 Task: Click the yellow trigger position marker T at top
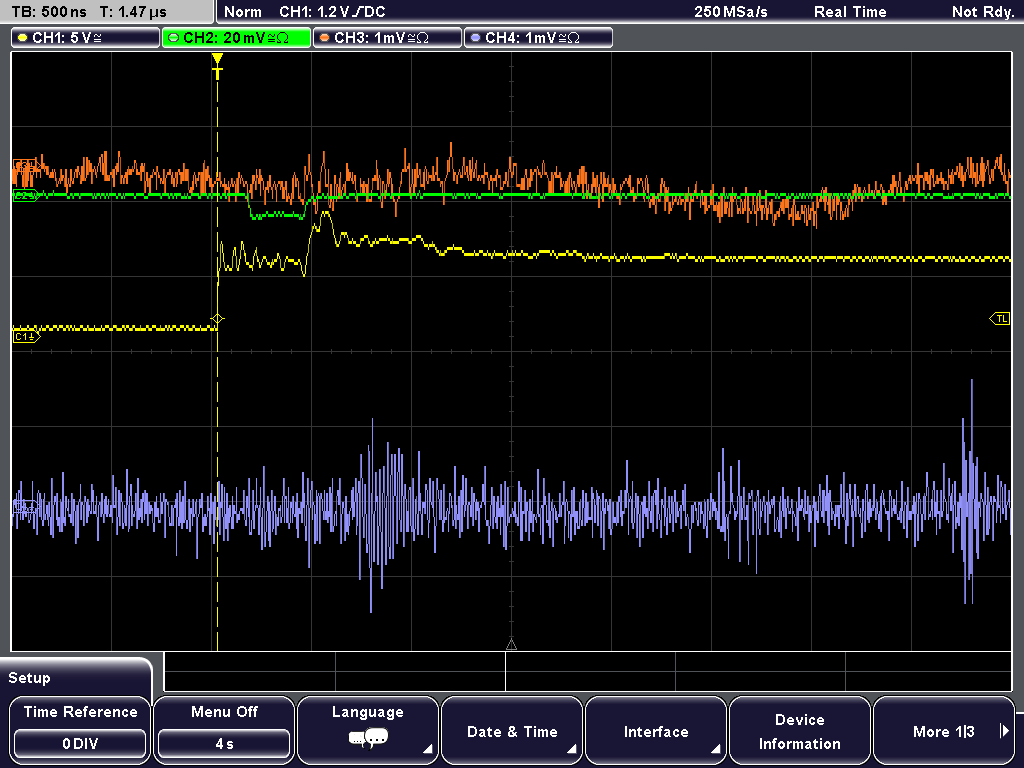click(217, 67)
